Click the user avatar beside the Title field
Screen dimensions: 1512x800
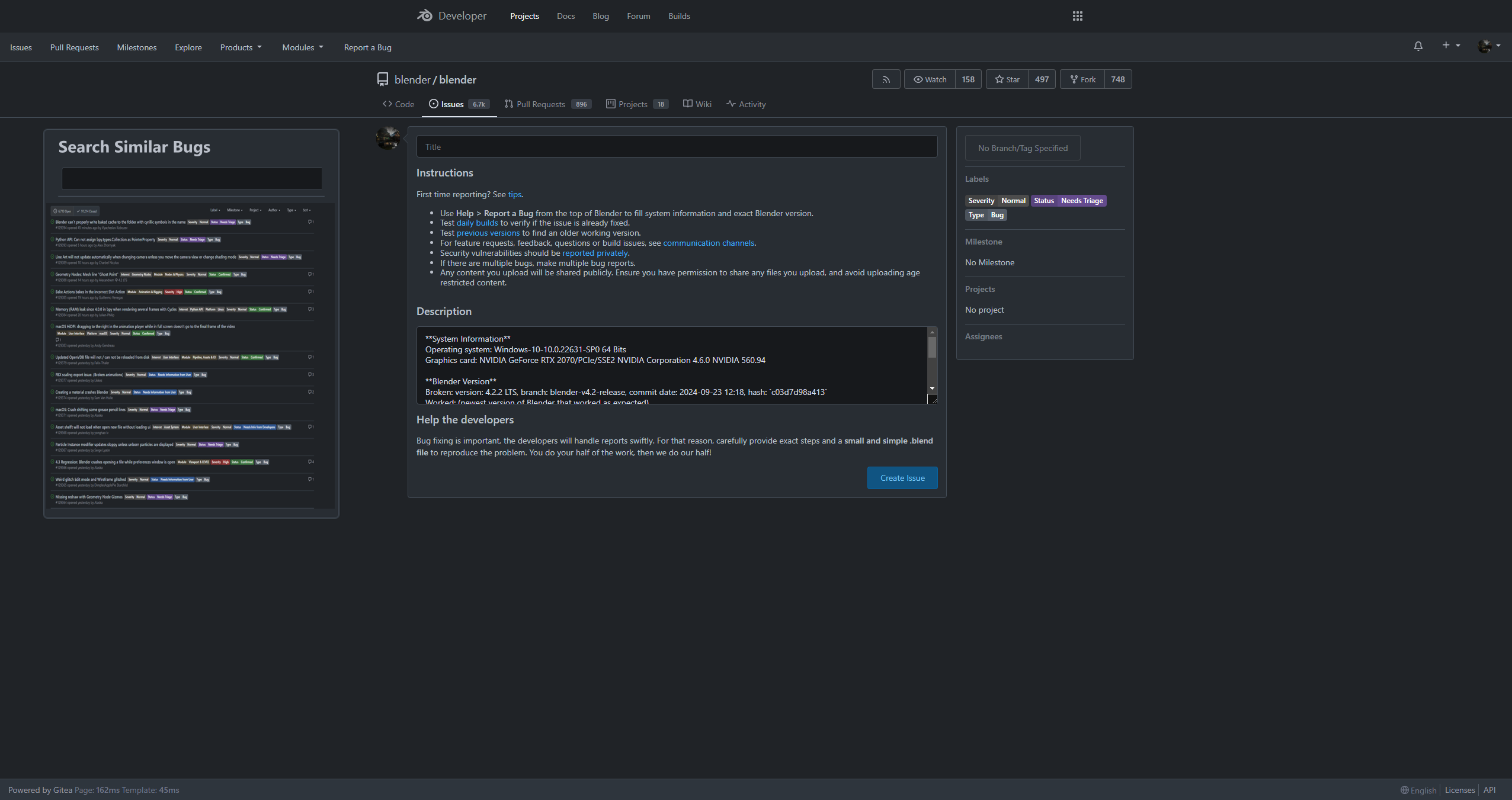pos(388,138)
